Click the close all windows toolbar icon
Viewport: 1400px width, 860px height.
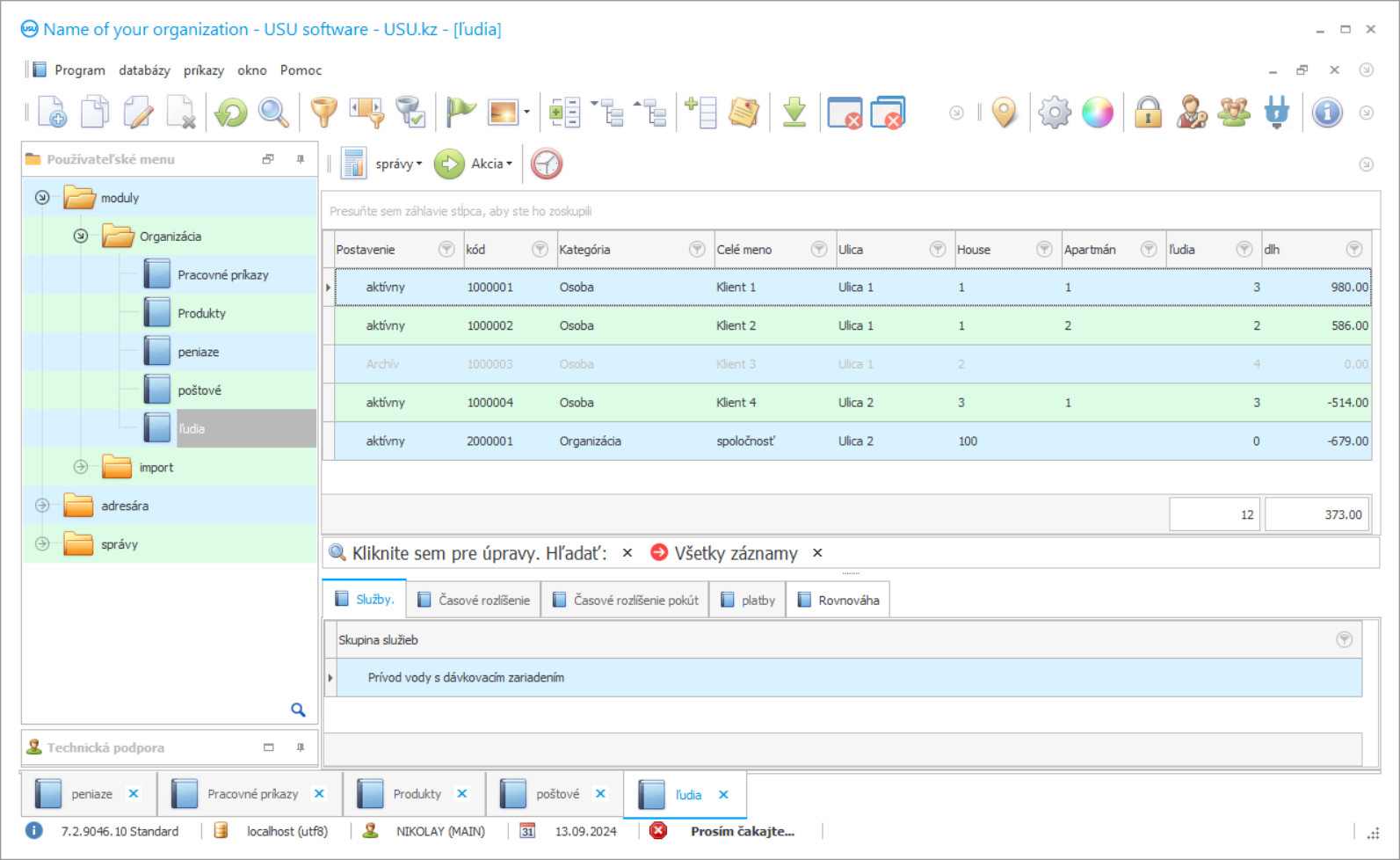coord(888,113)
